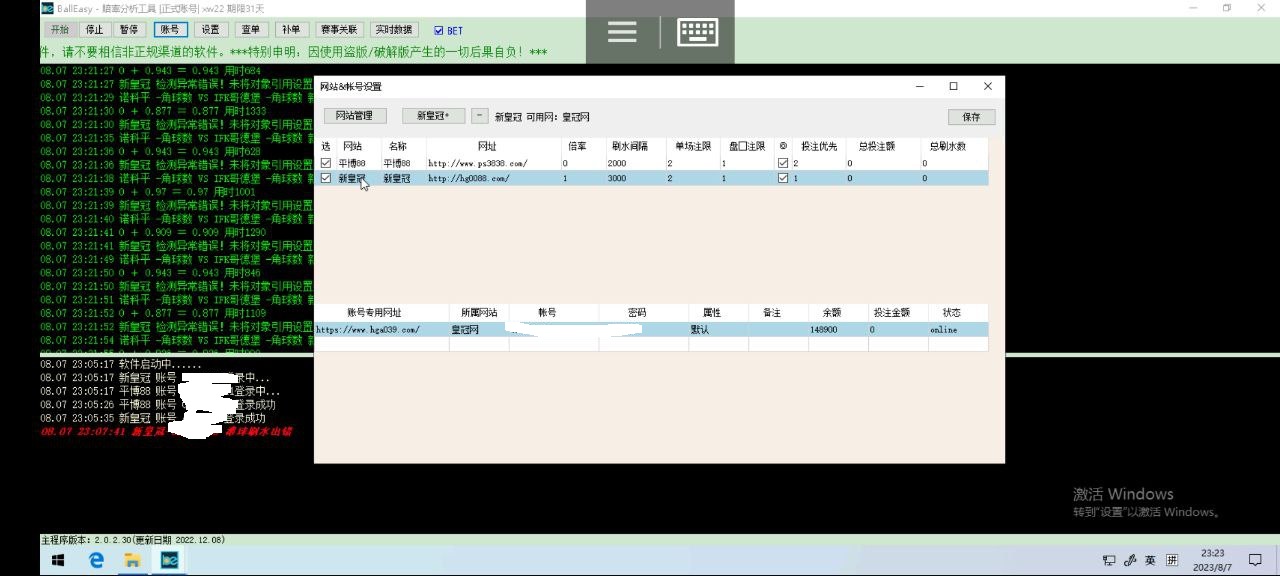The image size is (1280, 576).
Task: Uncheck selection box for 新皇冠 row
Action: pos(326,178)
